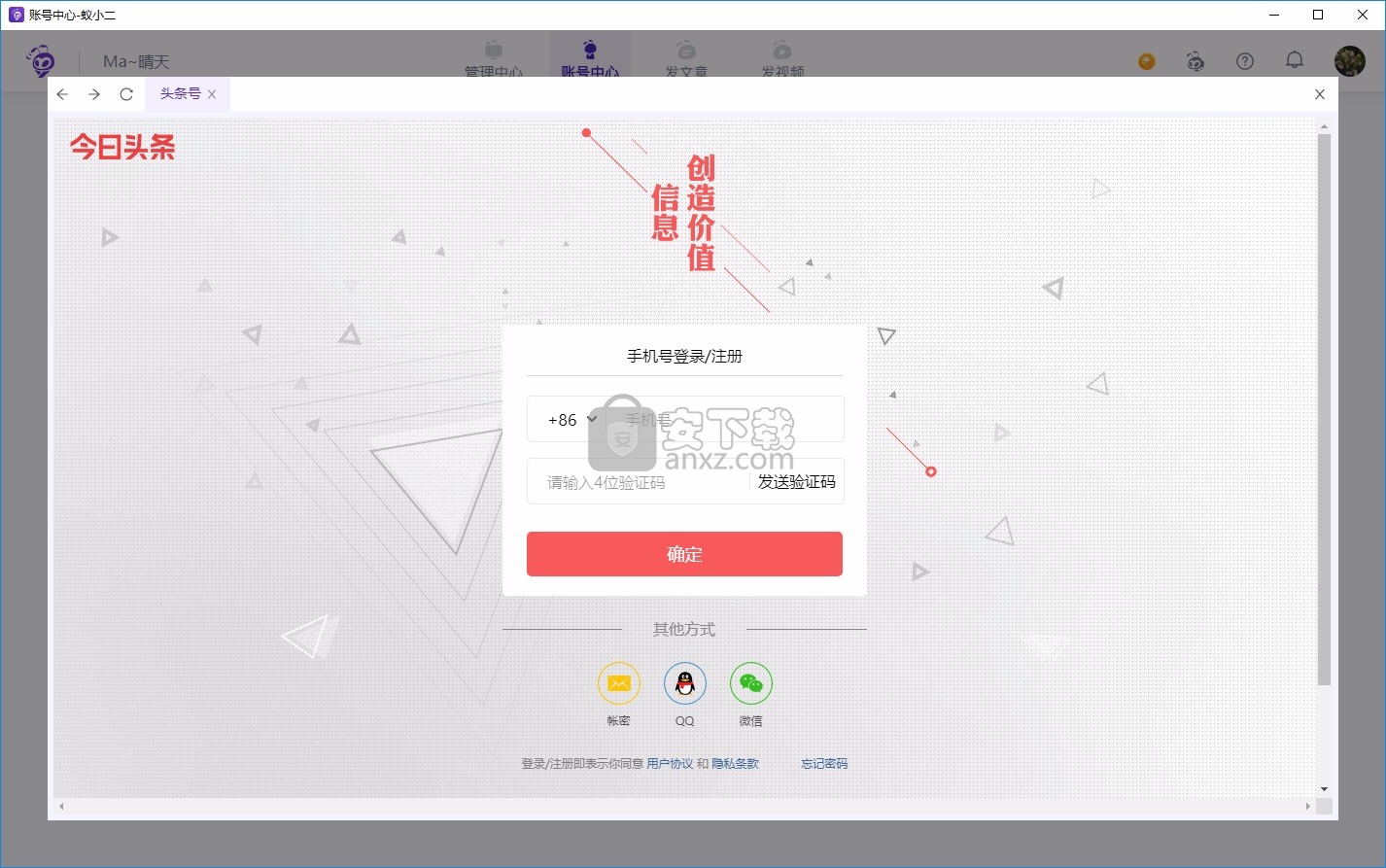Click the gold coin icon
The image size is (1386, 868).
1147,61
